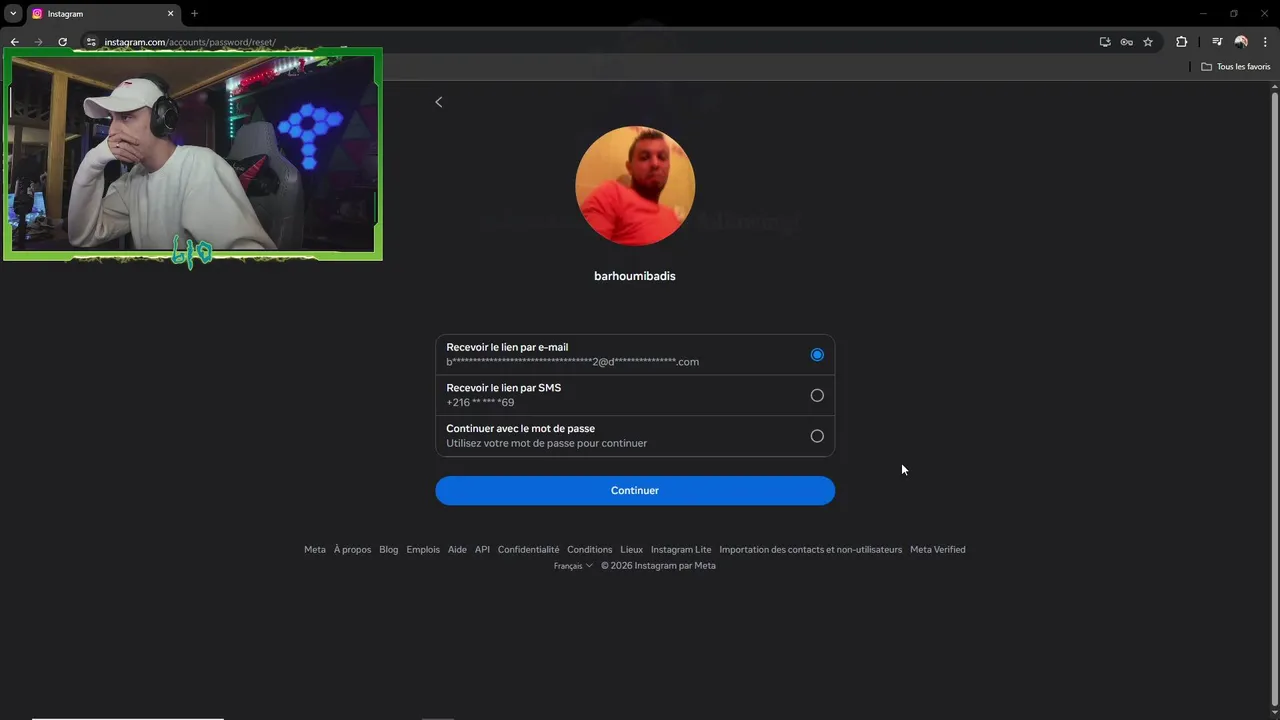Open Importation des contacts et non-utilisateurs link
This screenshot has height=720, width=1280.
tap(811, 549)
